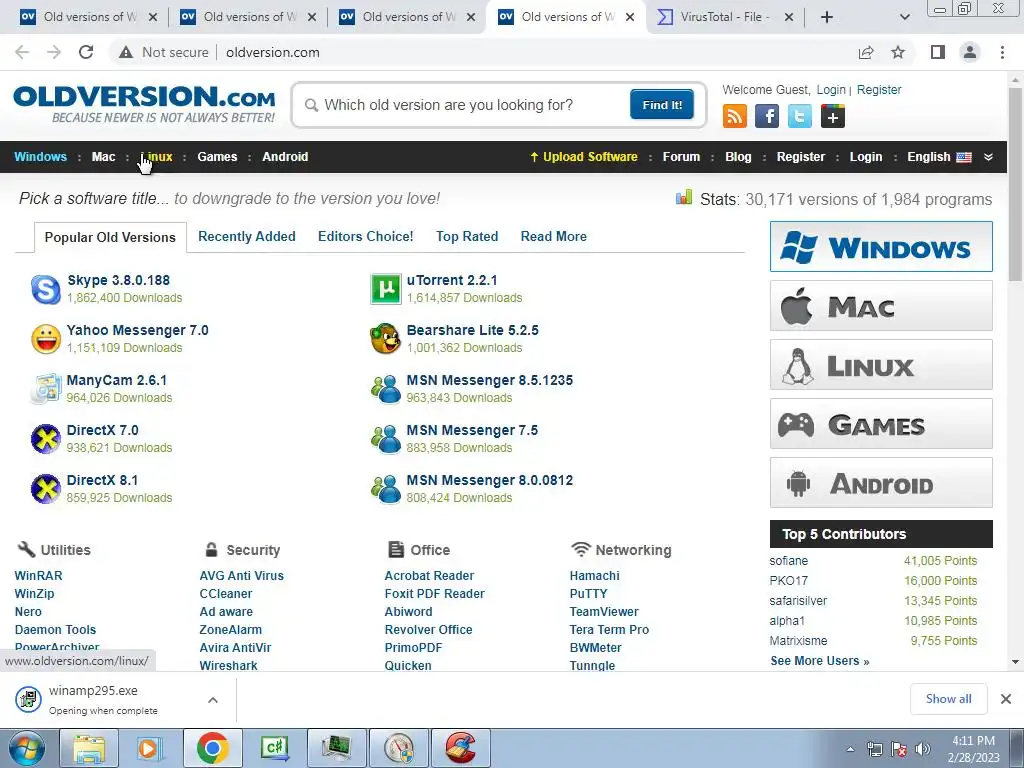Screen dimensions: 1024x768
Task: Share this page from the address bar
Action: [866, 52]
